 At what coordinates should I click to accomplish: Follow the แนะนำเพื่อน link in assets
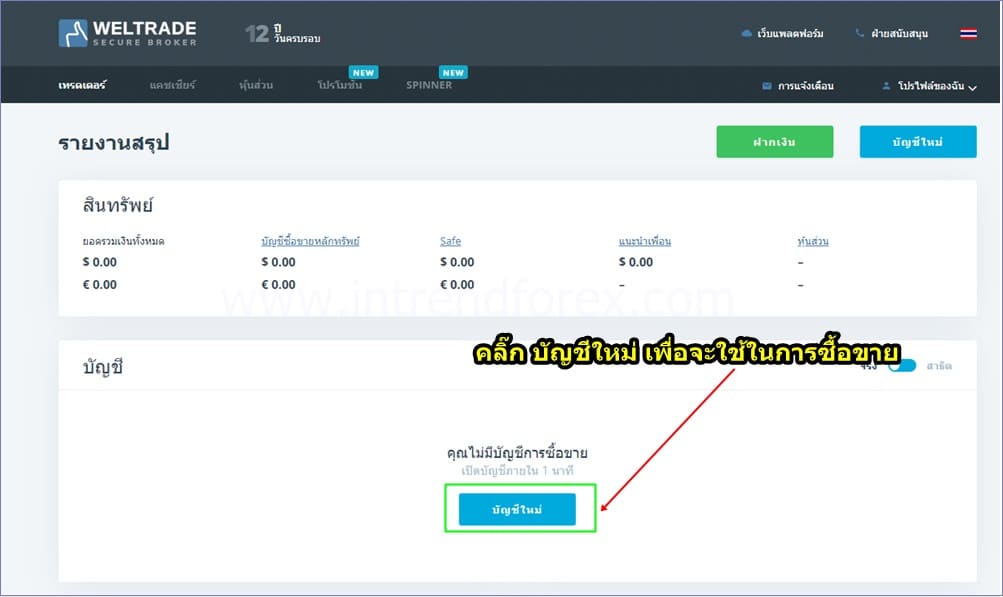644,241
